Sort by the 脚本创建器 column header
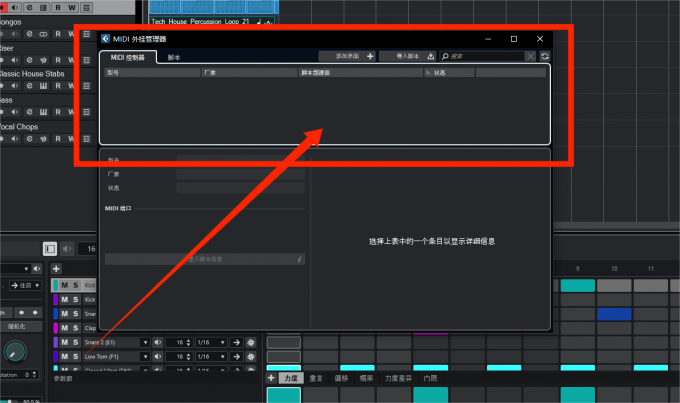The height and width of the screenshot is (403, 680). coord(361,72)
